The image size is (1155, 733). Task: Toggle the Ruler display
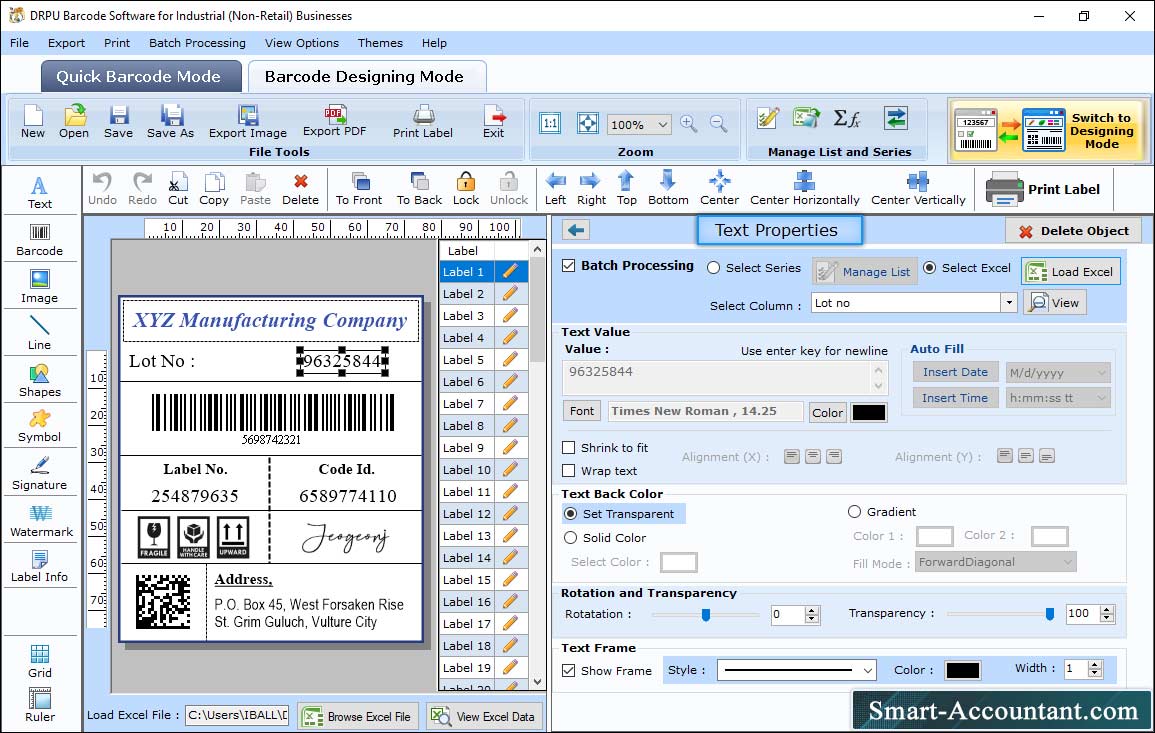click(x=40, y=705)
